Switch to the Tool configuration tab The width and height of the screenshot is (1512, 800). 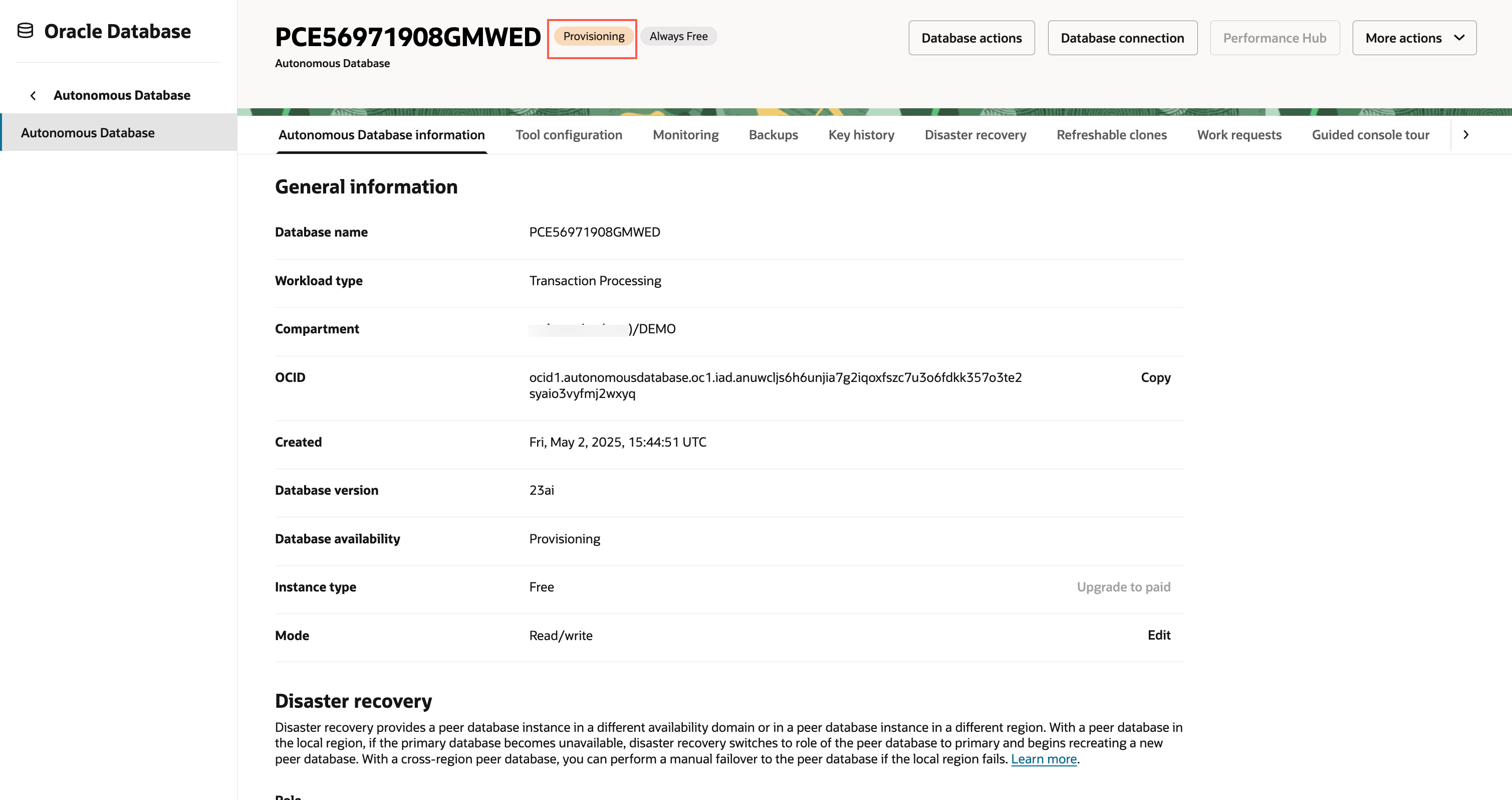pos(568,135)
